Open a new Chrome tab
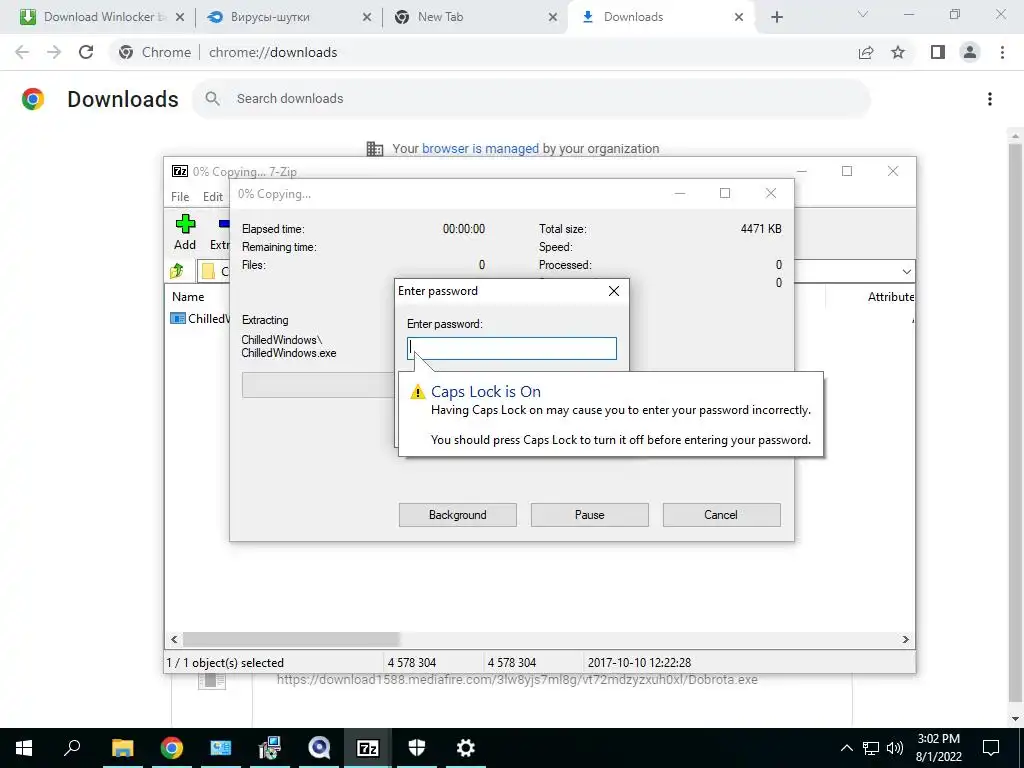This screenshot has height=768, width=1024. 776,17
